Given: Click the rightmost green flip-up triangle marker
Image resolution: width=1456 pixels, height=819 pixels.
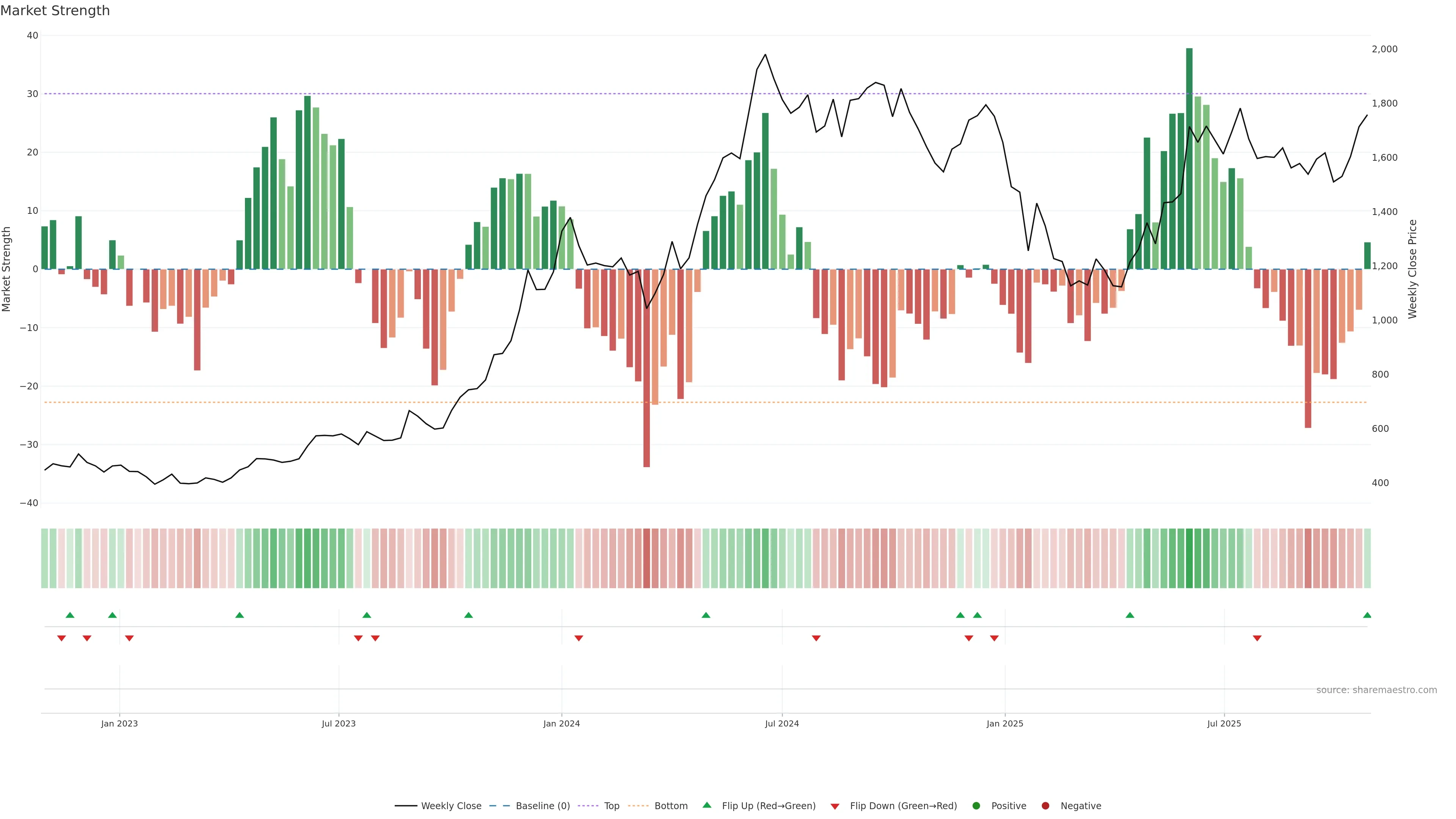Looking at the screenshot, I should tap(1367, 615).
